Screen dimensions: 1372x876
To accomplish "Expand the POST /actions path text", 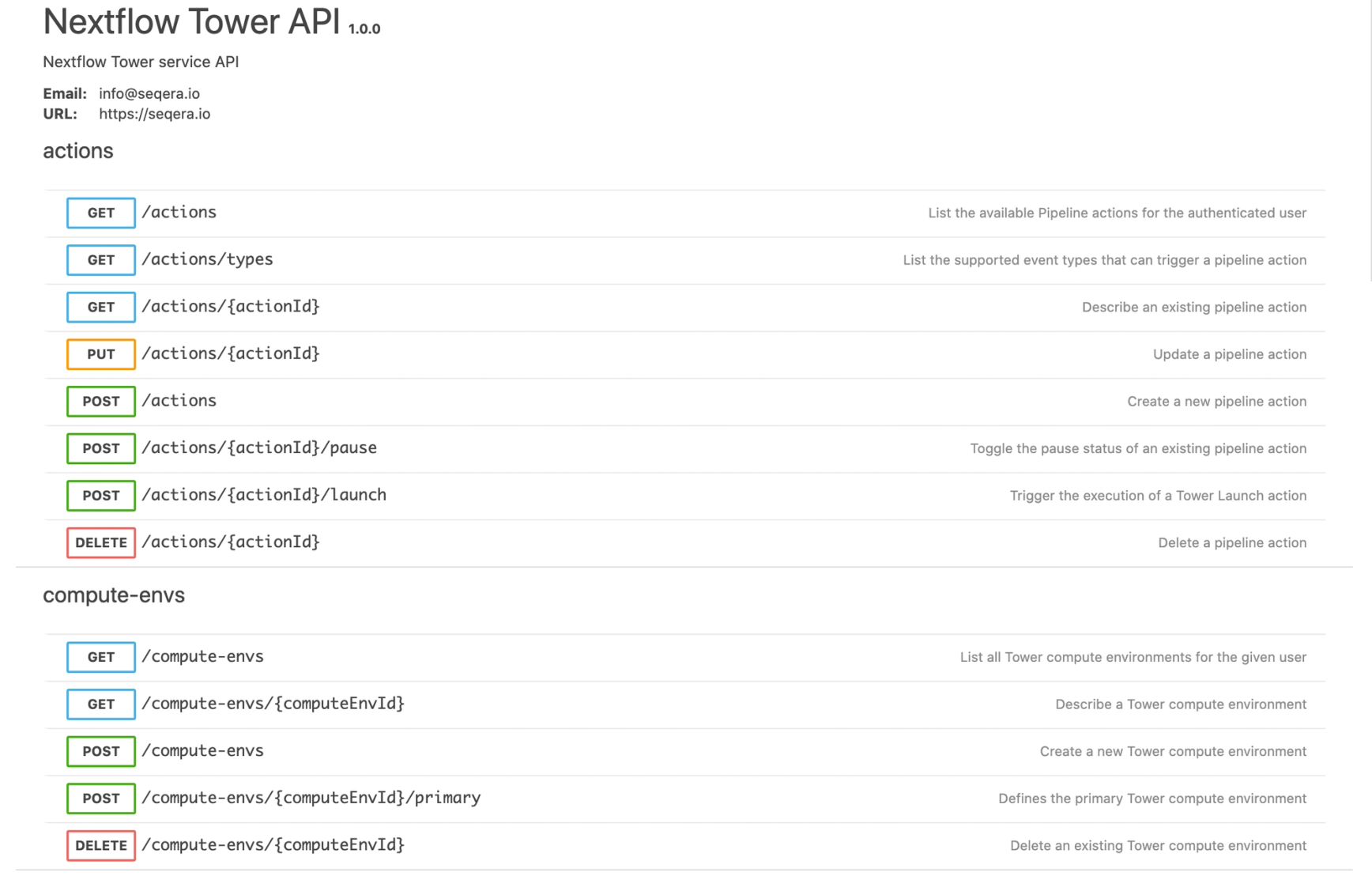I will (179, 401).
